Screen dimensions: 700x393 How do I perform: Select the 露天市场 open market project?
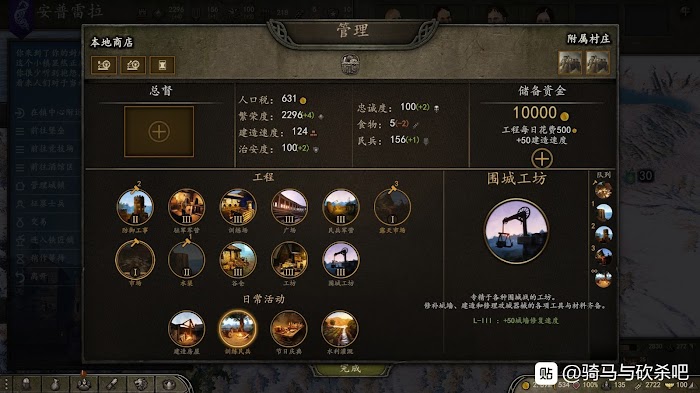click(392, 207)
